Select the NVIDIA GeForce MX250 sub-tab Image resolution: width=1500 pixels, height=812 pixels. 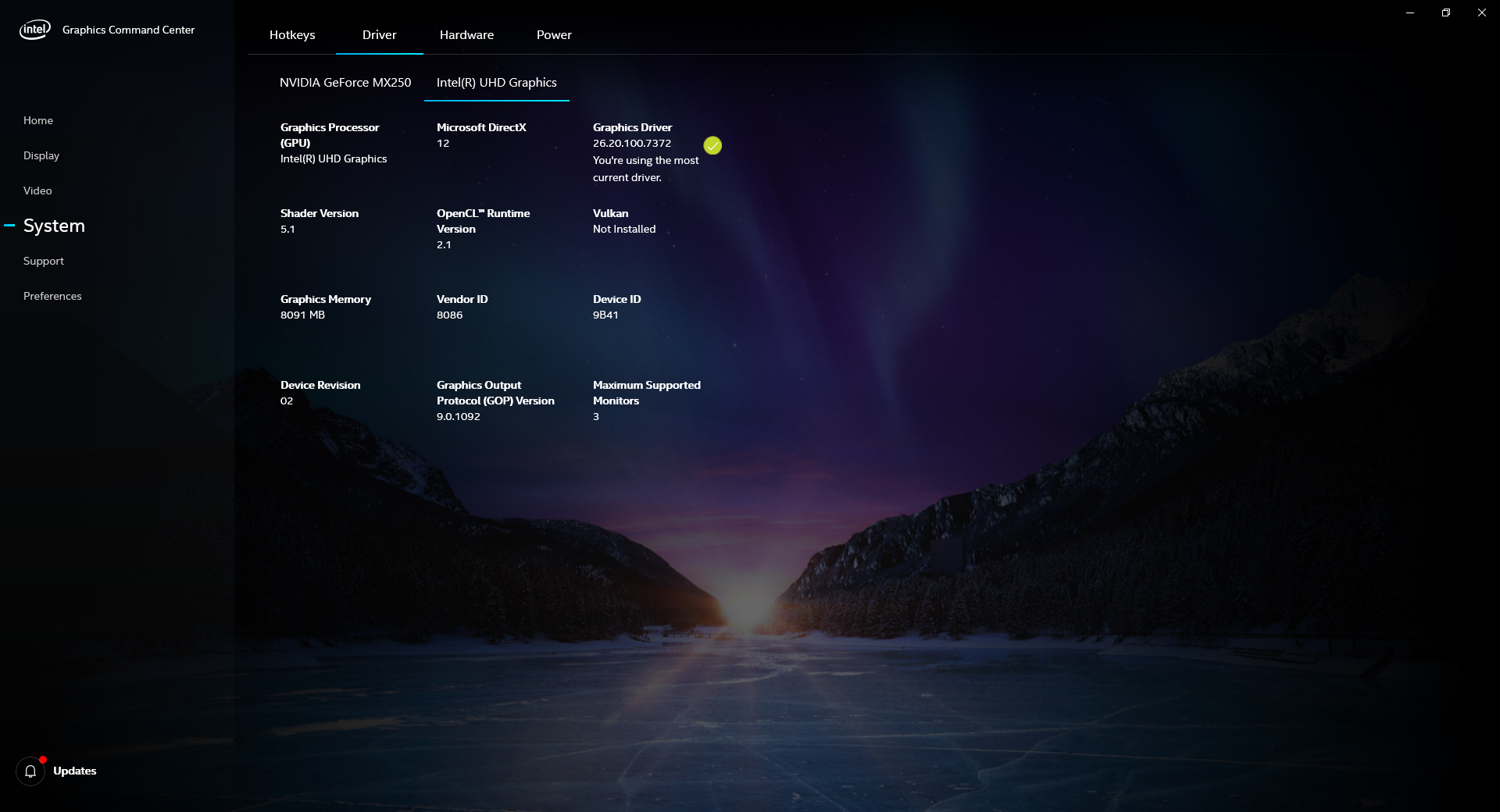click(345, 83)
